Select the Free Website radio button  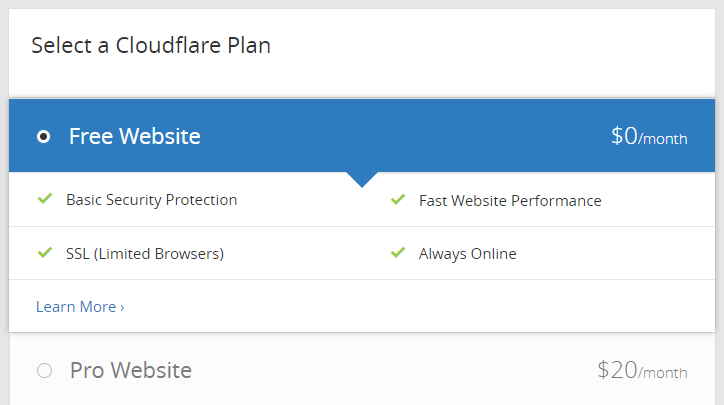pos(43,137)
